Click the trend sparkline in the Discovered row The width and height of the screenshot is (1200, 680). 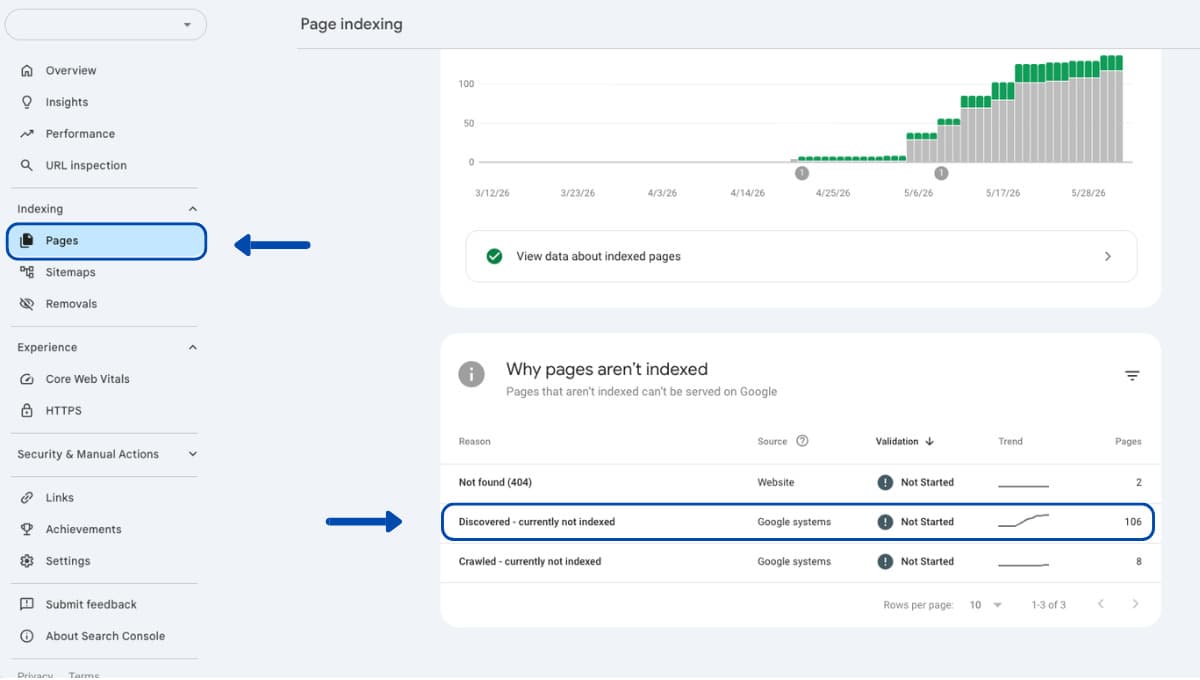(x=1024, y=521)
